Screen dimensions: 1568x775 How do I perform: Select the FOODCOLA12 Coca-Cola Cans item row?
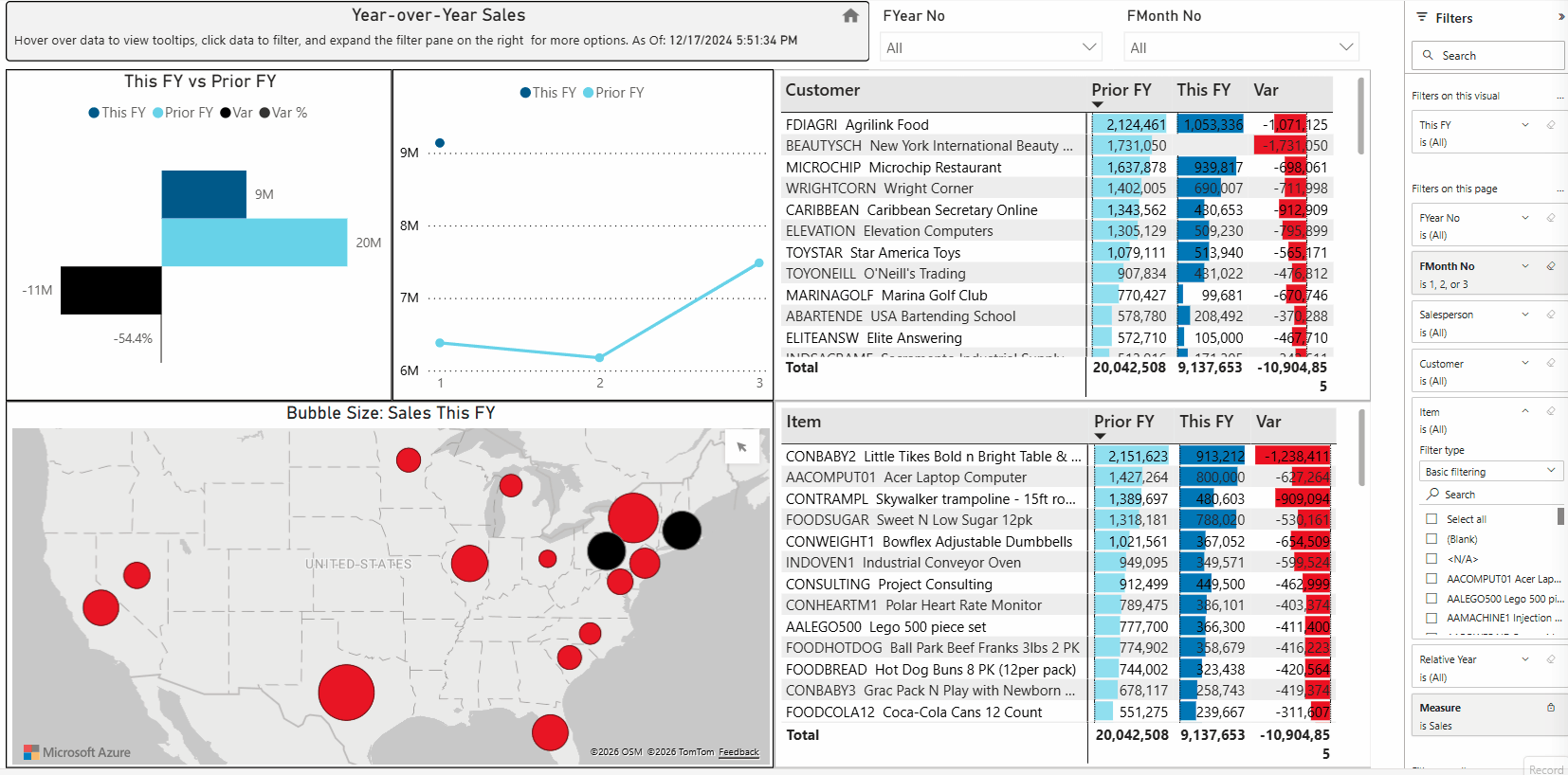pyautogui.click(x=1058, y=712)
